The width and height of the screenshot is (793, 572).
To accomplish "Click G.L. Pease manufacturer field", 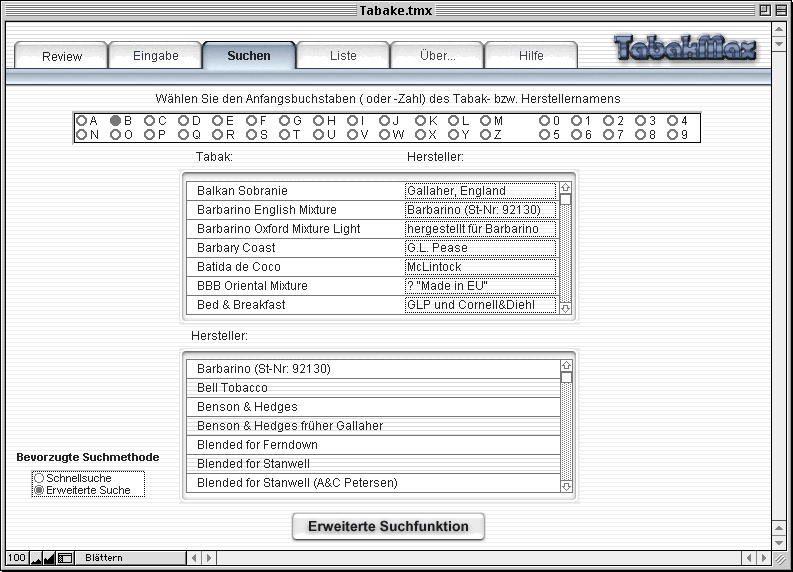I will 480,248.
